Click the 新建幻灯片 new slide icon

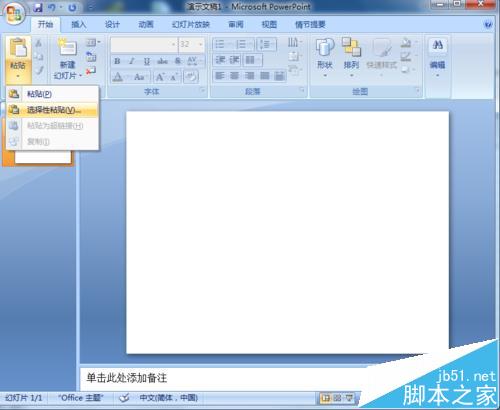pyautogui.click(x=68, y=48)
